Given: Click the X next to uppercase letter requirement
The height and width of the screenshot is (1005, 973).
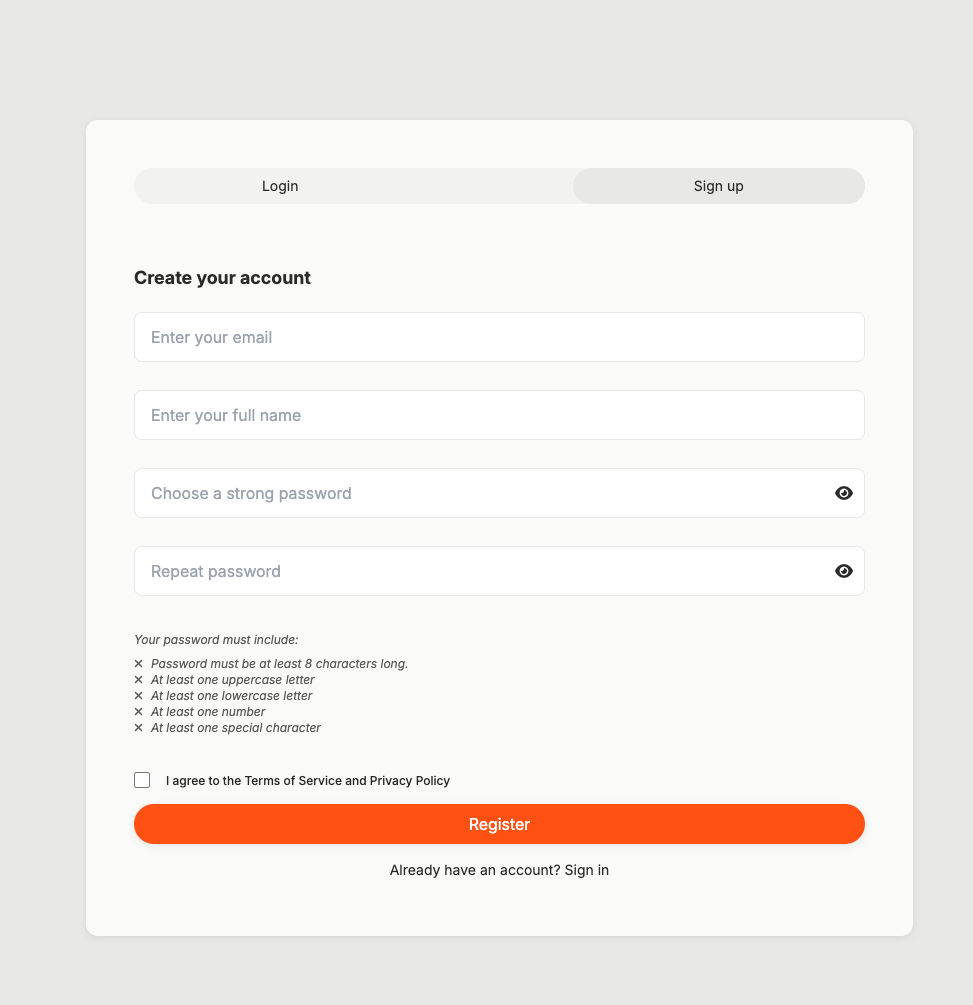Looking at the screenshot, I should tap(138, 679).
